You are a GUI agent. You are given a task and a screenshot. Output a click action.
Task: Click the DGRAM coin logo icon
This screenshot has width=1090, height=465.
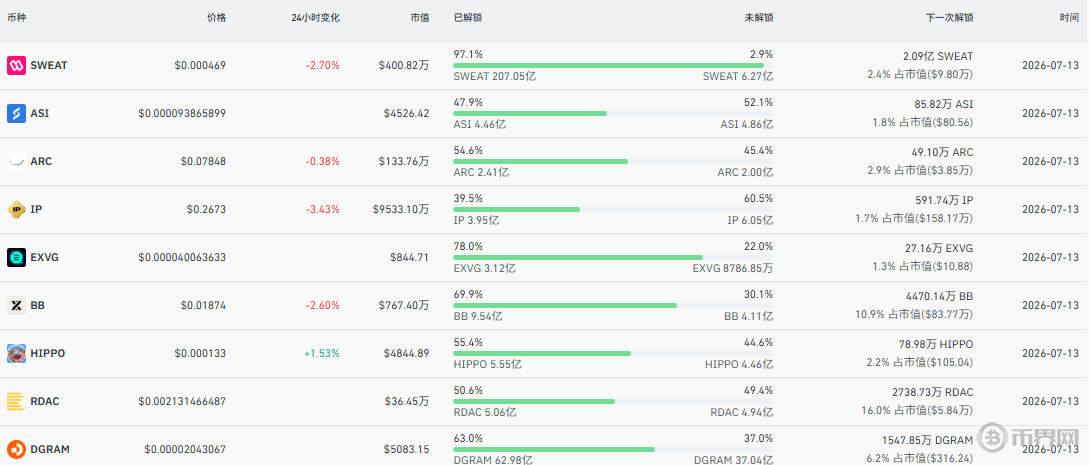[x=16, y=449]
